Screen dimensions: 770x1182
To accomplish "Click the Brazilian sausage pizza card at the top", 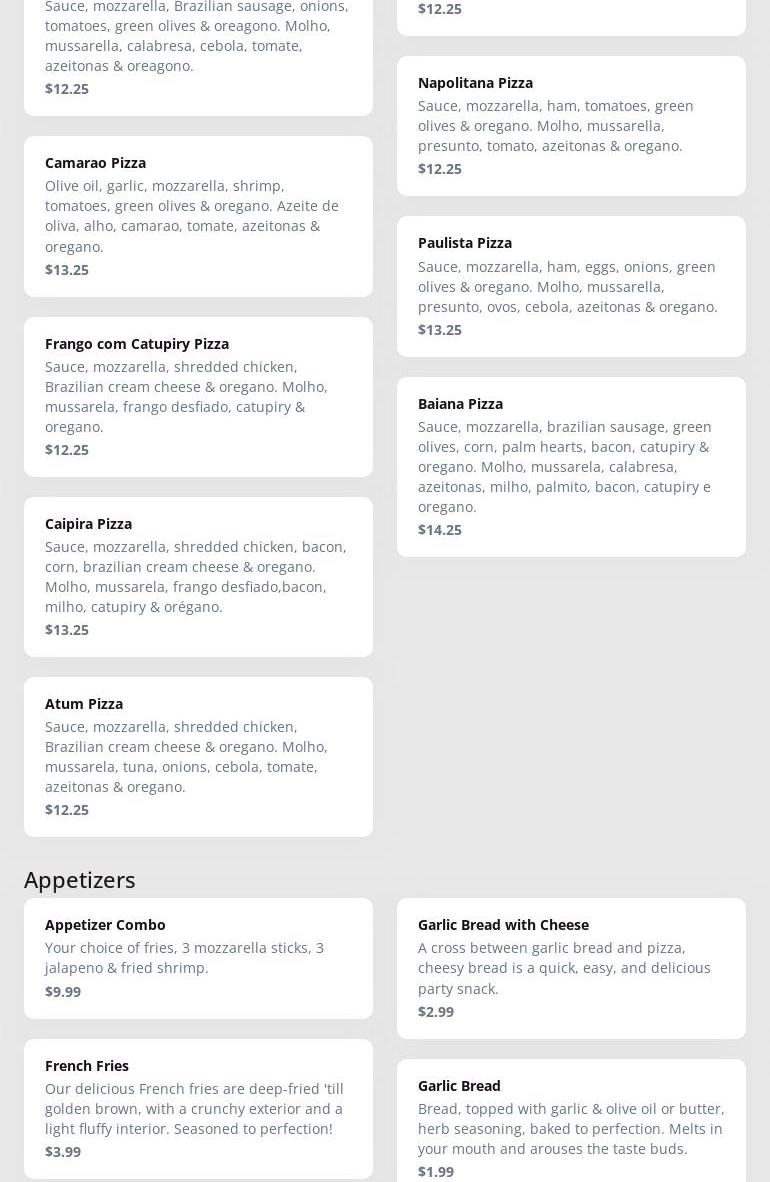I will [198, 50].
